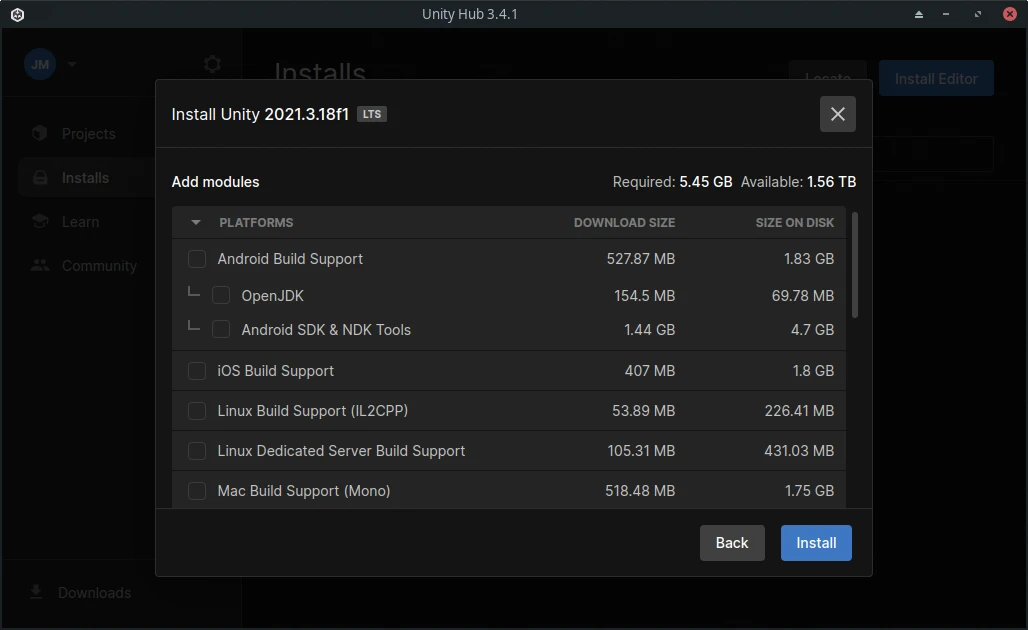Image resolution: width=1028 pixels, height=630 pixels.
Task: Close the Install Unity dialog with X
Action: pyautogui.click(x=837, y=114)
